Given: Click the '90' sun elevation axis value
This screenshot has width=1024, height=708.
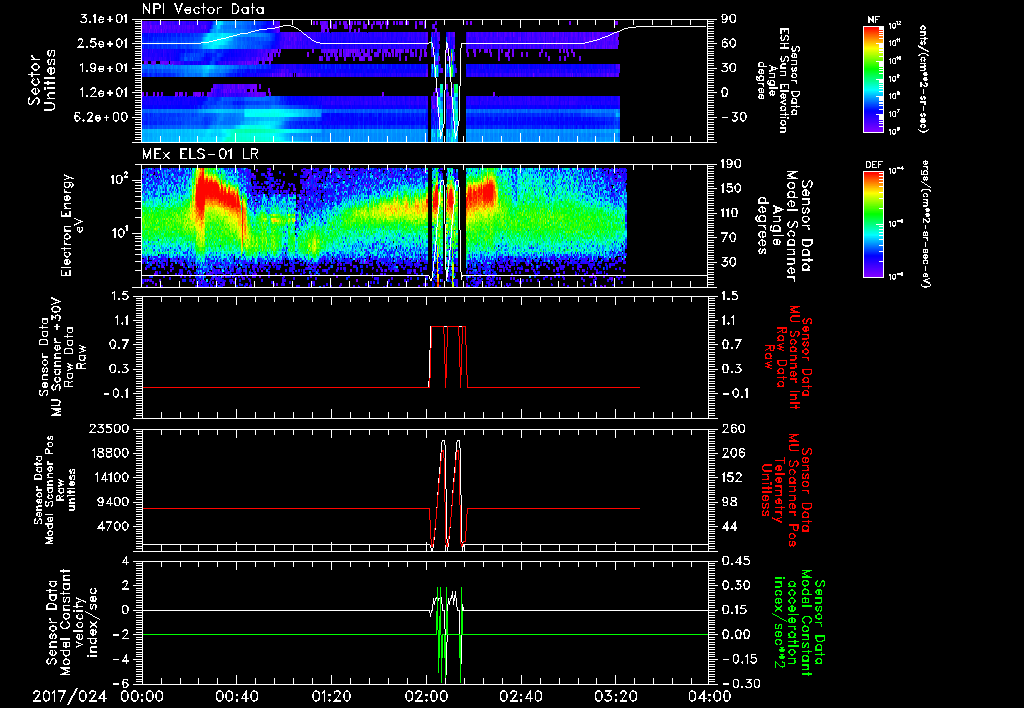Looking at the screenshot, I should pyautogui.click(x=729, y=19).
